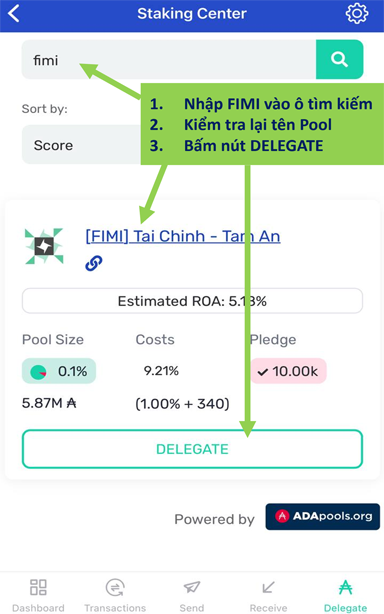
Task: Switch to the Transactions tab
Action: pos(115,595)
